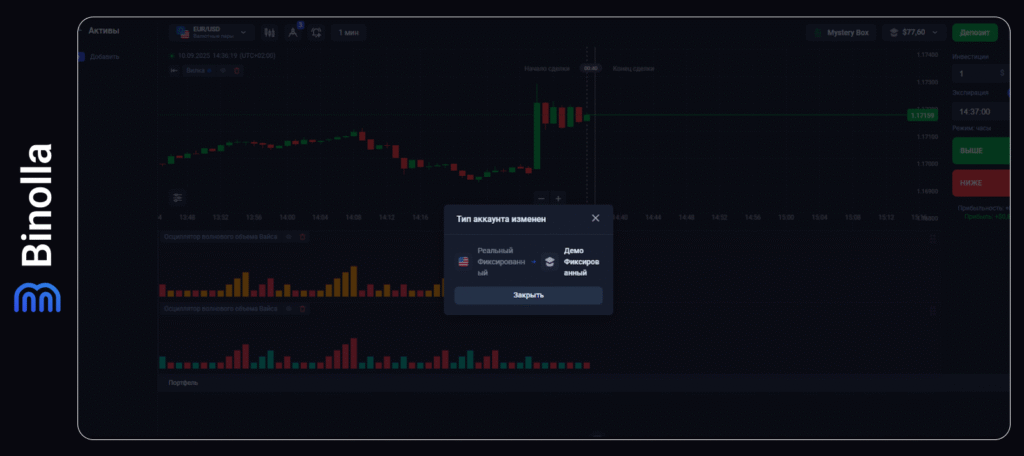Open the chart type candlestick icon
This screenshot has width=1024, height=456.
pos(269,32)
